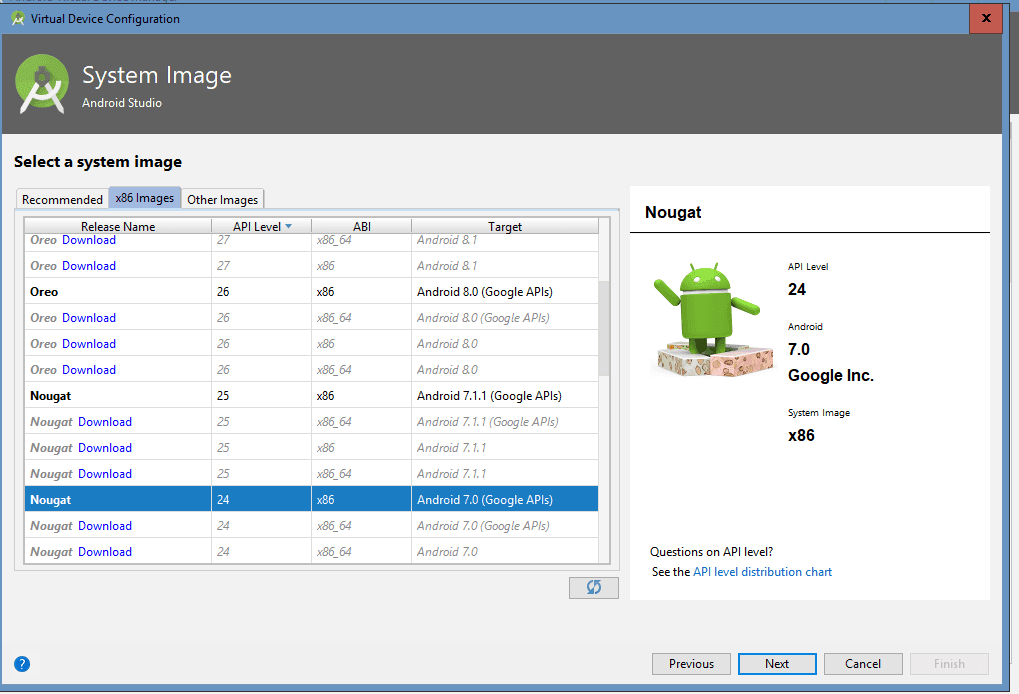1019x694 pixels.
Task: Toggle the API Level sort arrow
Action: [x=289, y=226]
